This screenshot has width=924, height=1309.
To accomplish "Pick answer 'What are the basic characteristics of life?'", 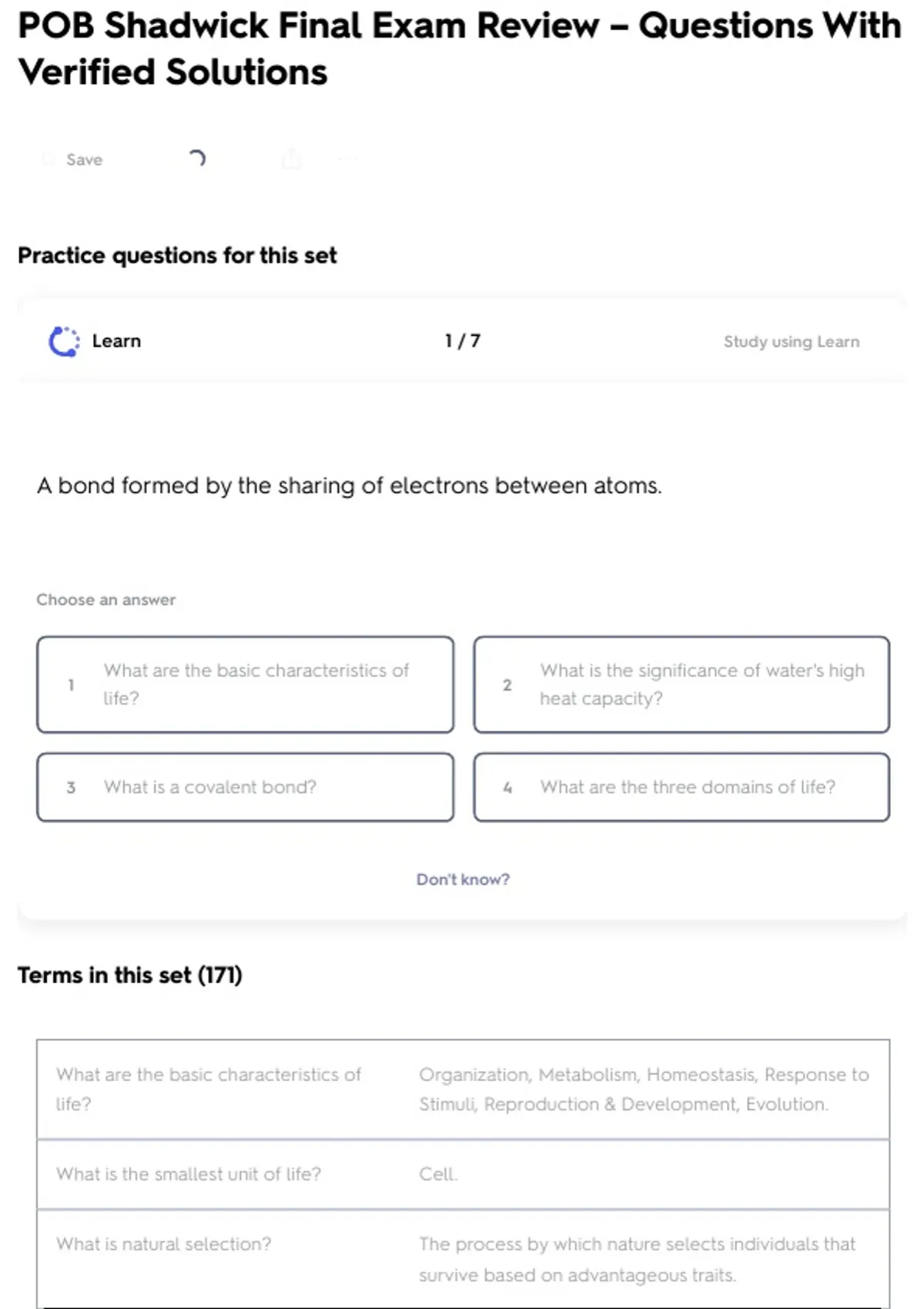I will click(245, 685).
